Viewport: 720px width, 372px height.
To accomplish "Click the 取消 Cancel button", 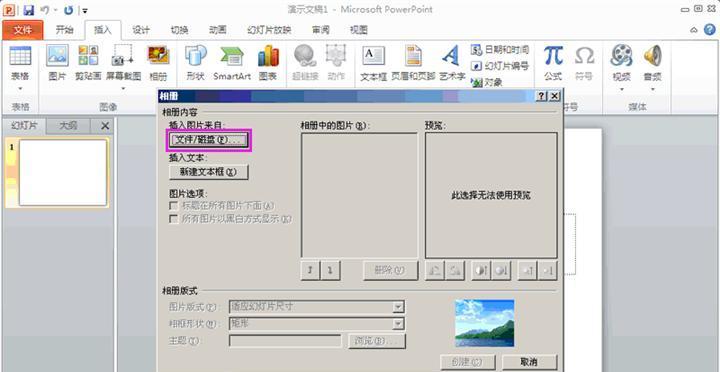I will pyautogui.click(x=529, y=362).
